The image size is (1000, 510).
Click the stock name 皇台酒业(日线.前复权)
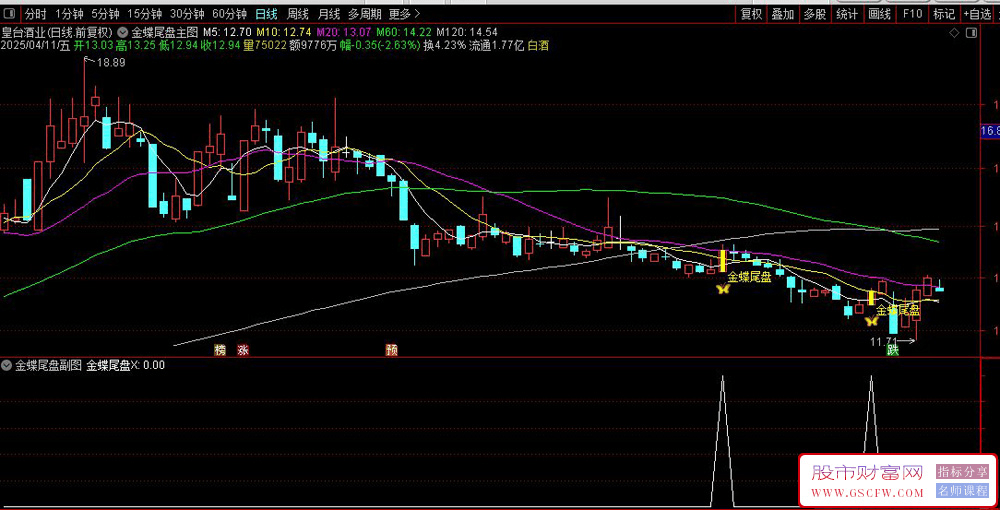point(58,32)
